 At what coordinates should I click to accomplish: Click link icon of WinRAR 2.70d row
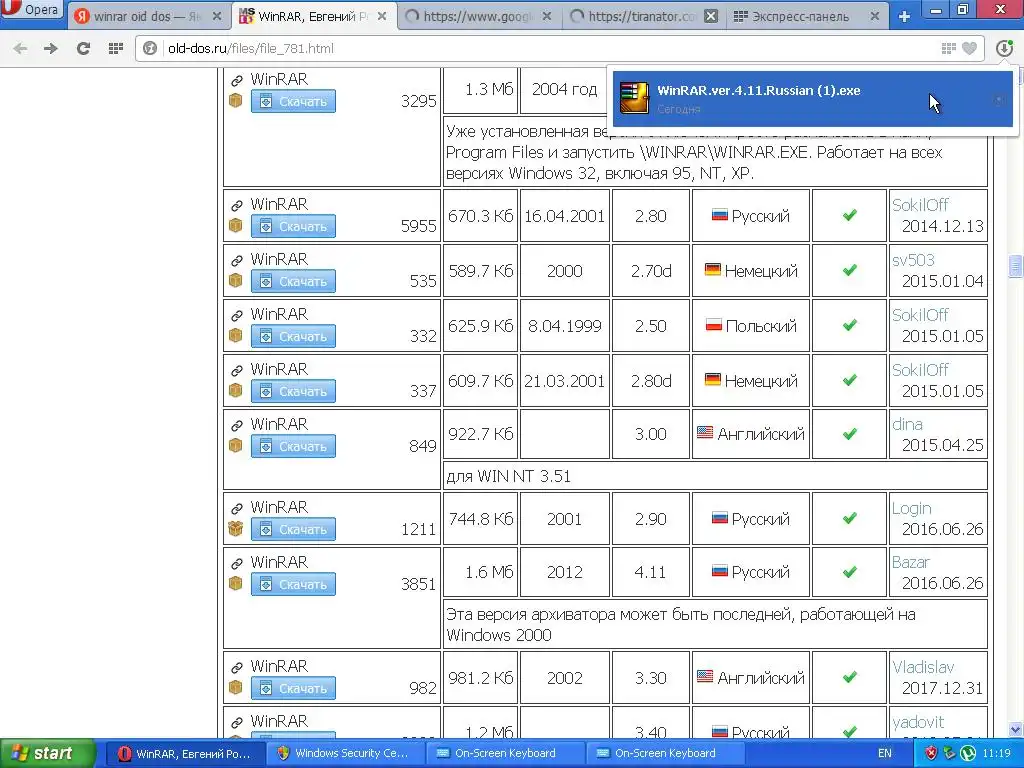click(236, 261)
